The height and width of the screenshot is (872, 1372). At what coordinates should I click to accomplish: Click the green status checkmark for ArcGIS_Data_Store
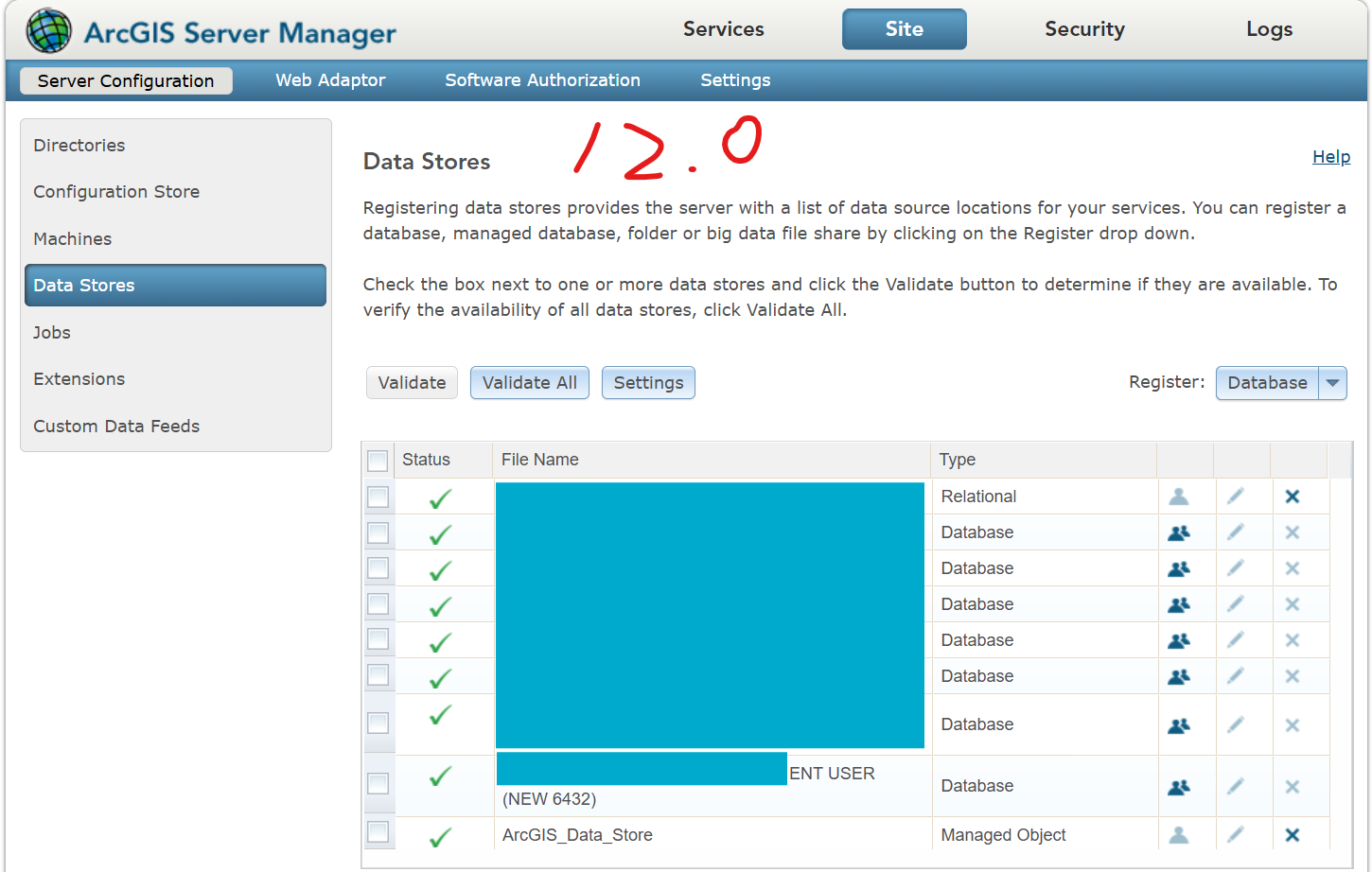[440, 837]
